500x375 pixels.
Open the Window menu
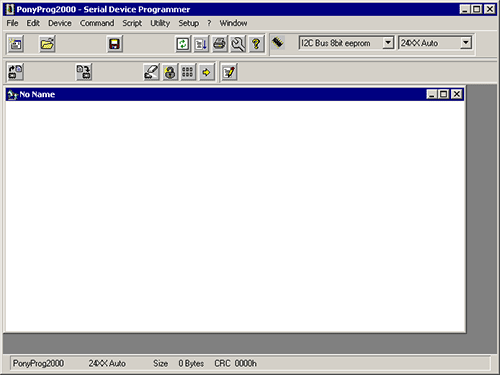[x=233, y=23]
